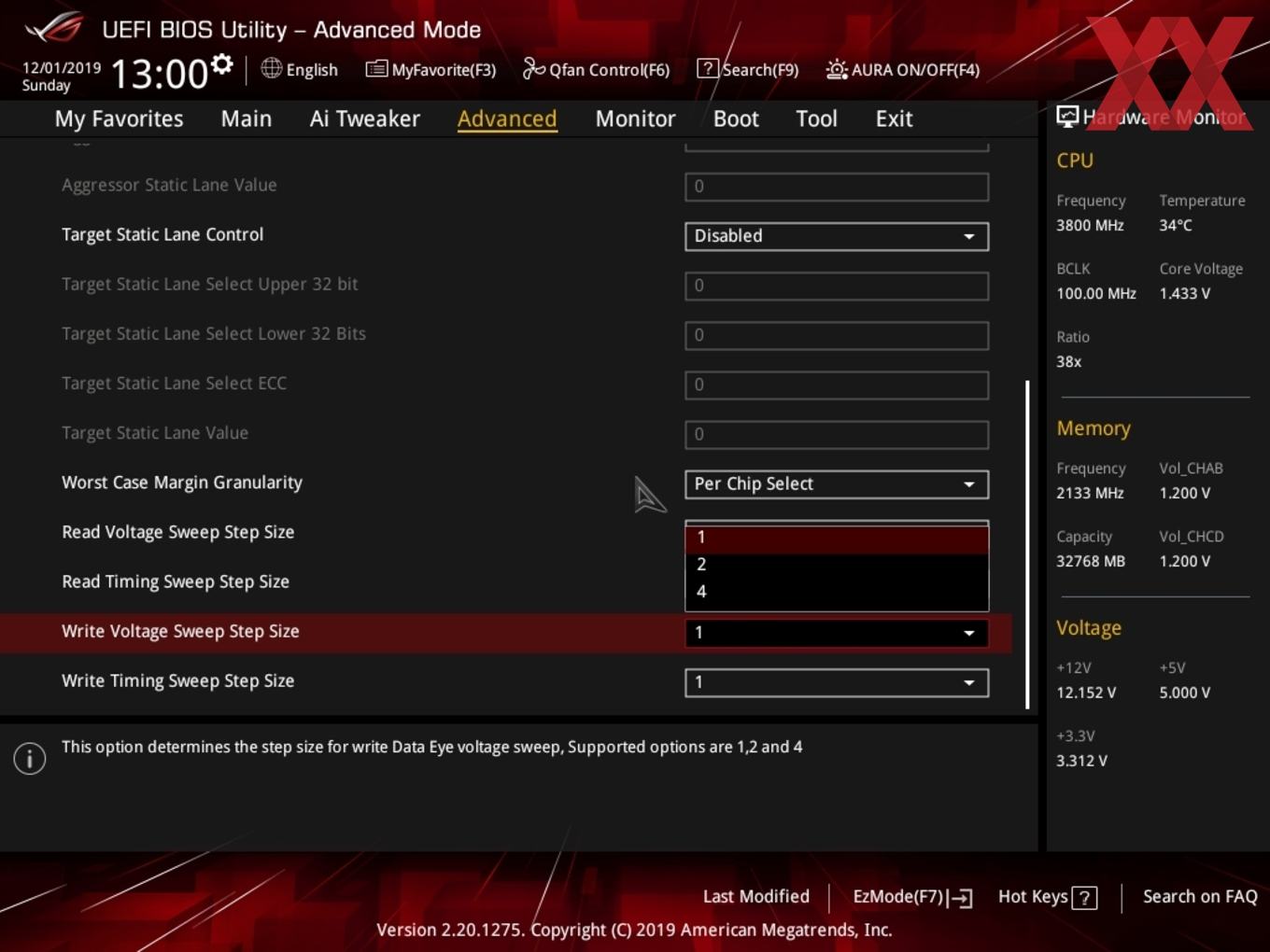The width and height of the screenshot is (1270, 952).
Task: Click the CPU Ratio value 38x
Action: (x=1068, y=361)
